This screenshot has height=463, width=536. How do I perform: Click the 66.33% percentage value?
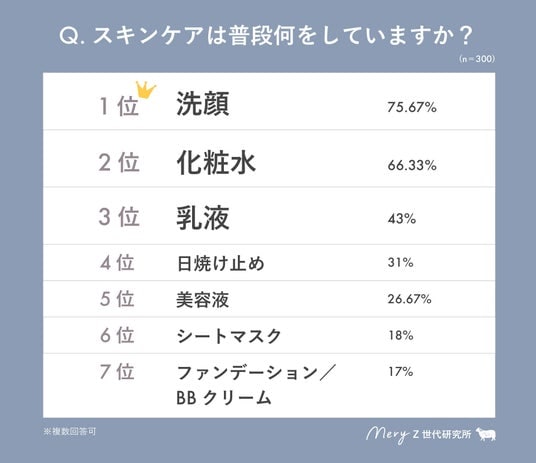pyautogui.click(x=412, y=166)
